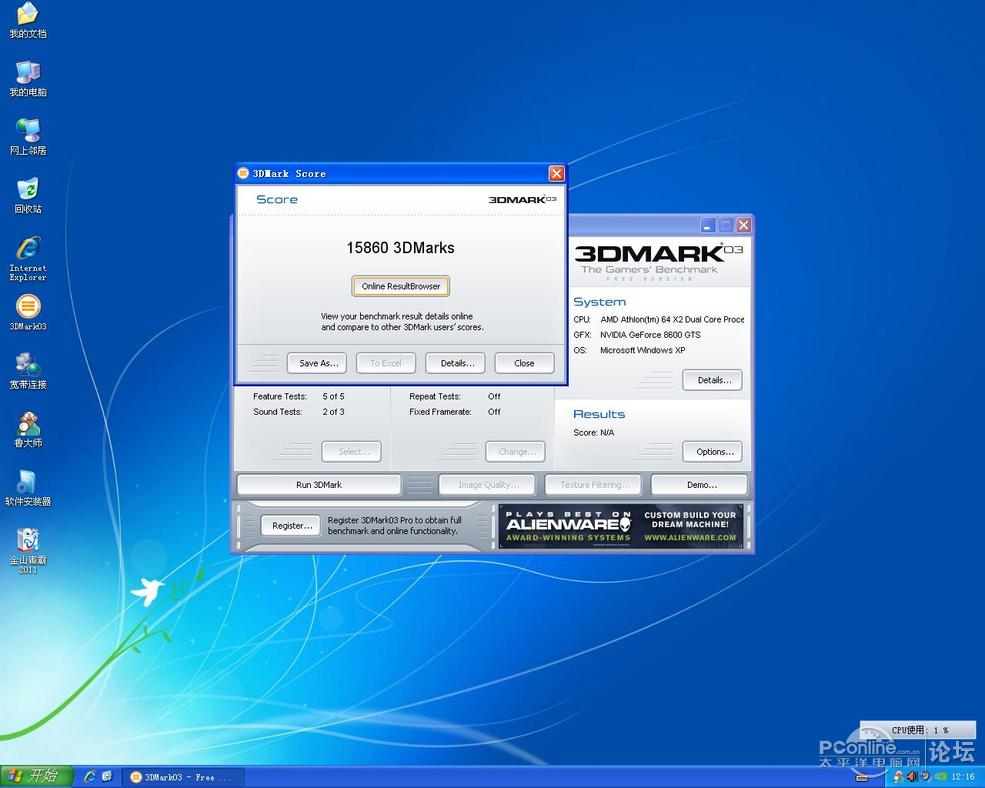
Task: Click the Run 3DMark button
Action: 318,485
